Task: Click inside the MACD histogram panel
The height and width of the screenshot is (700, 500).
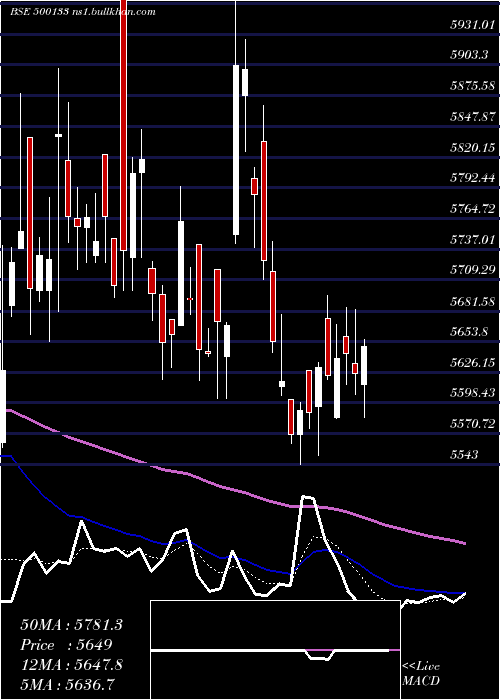Action: tap(275, 650)
